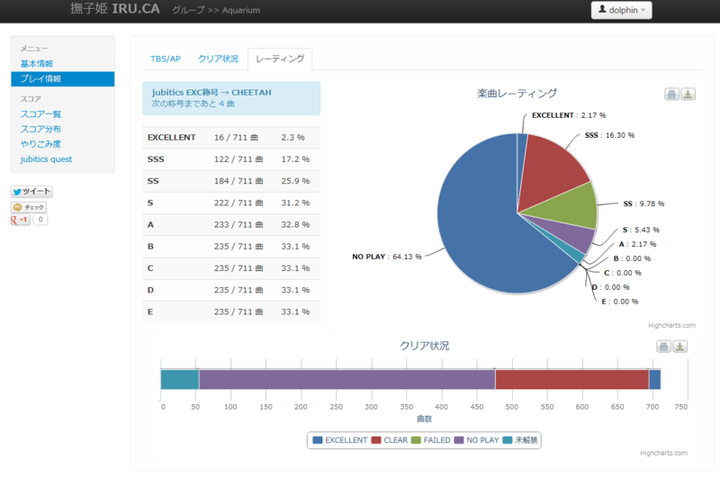Screen dimensions: 720x479
Task: Click the red CLEAR bar segment
Action: [572, 379]
